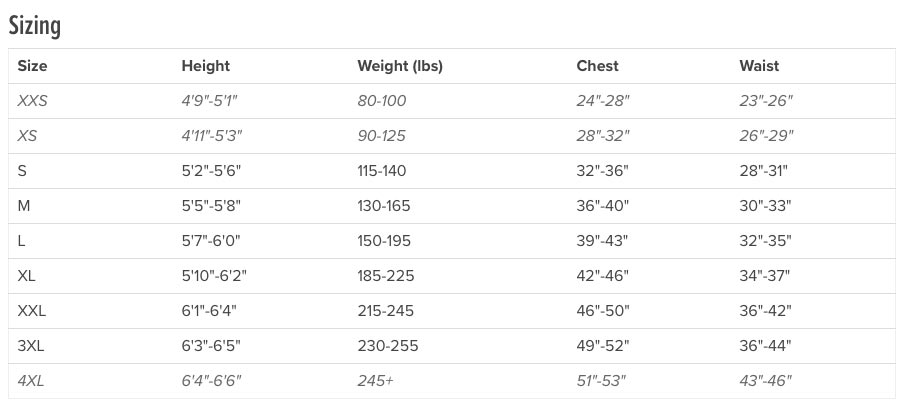Select the S size row label

click(22, 171)
